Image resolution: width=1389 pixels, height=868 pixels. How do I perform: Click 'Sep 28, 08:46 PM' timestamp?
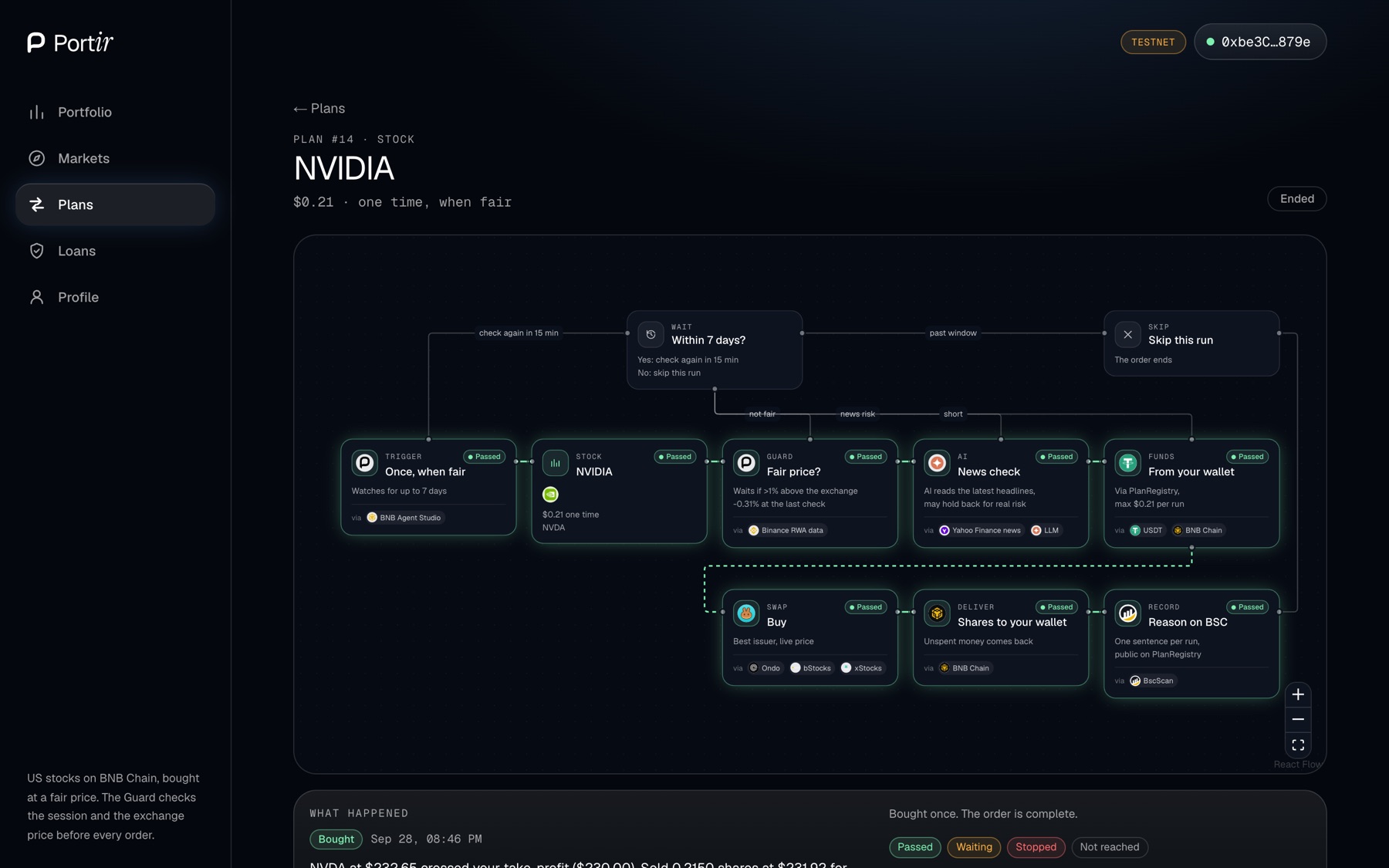(426, 839)
